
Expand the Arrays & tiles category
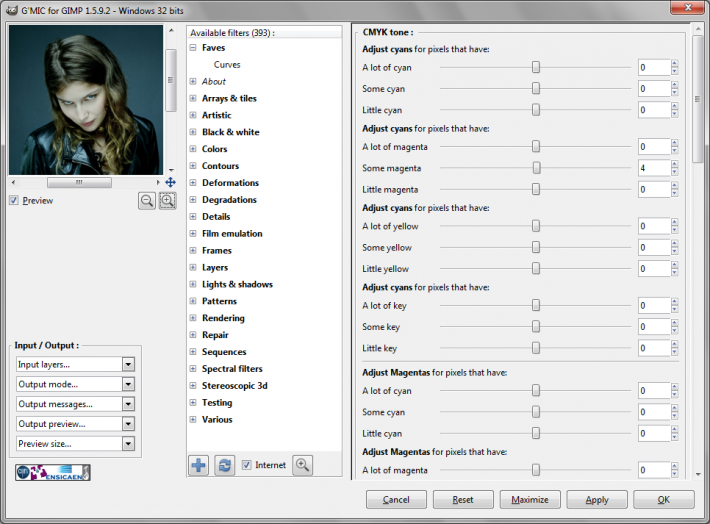193,98
